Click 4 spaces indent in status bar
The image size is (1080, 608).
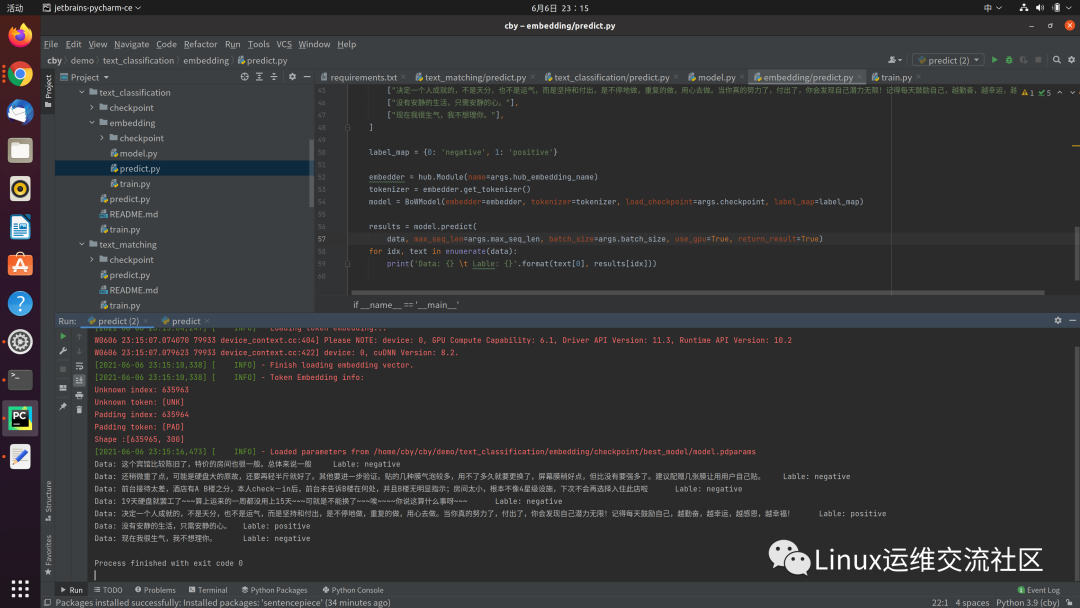(x=972, y=602)
